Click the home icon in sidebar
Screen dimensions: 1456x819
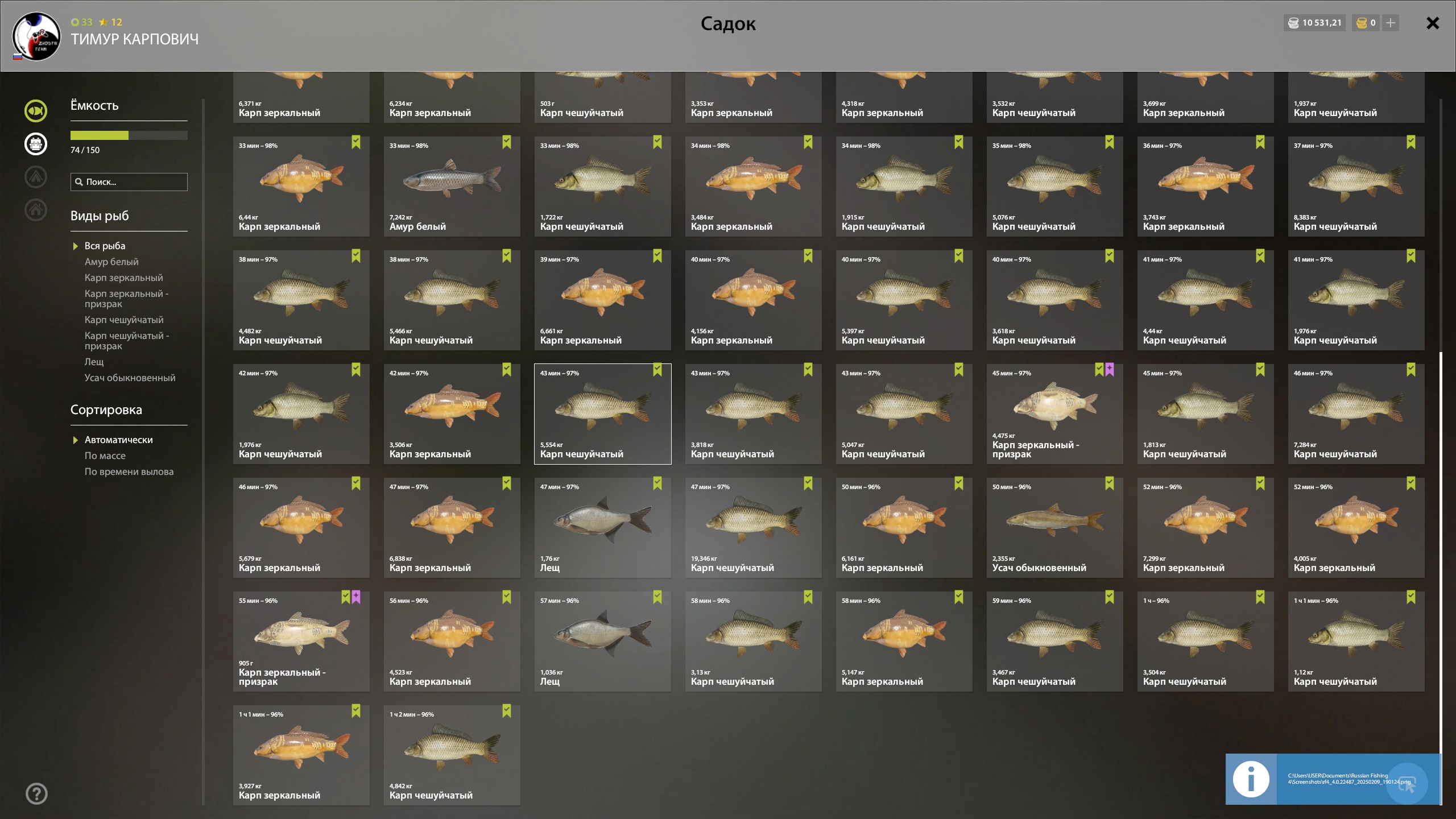click(36, 210)
